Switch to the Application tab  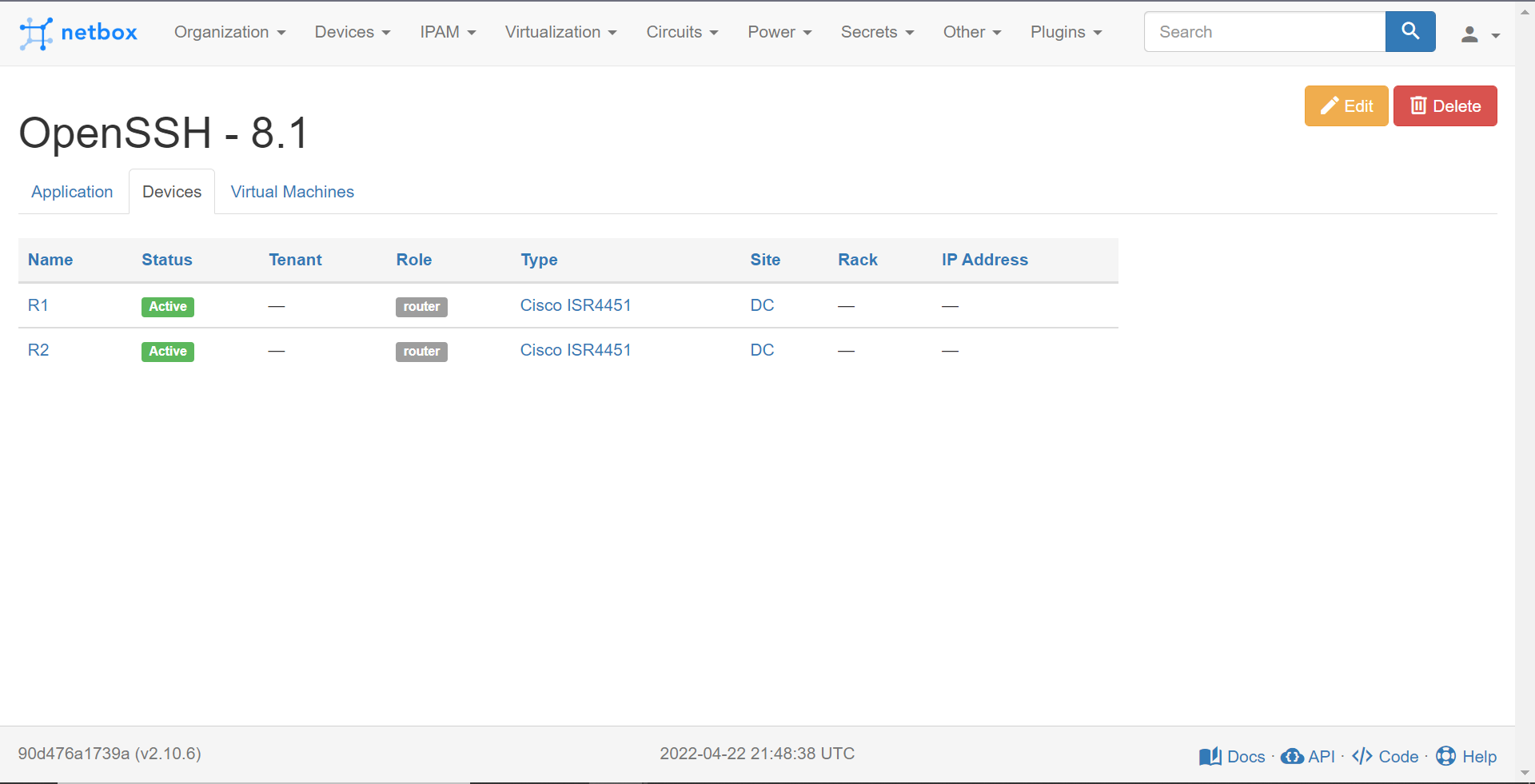pyautogui.click(x=72, y=192)
